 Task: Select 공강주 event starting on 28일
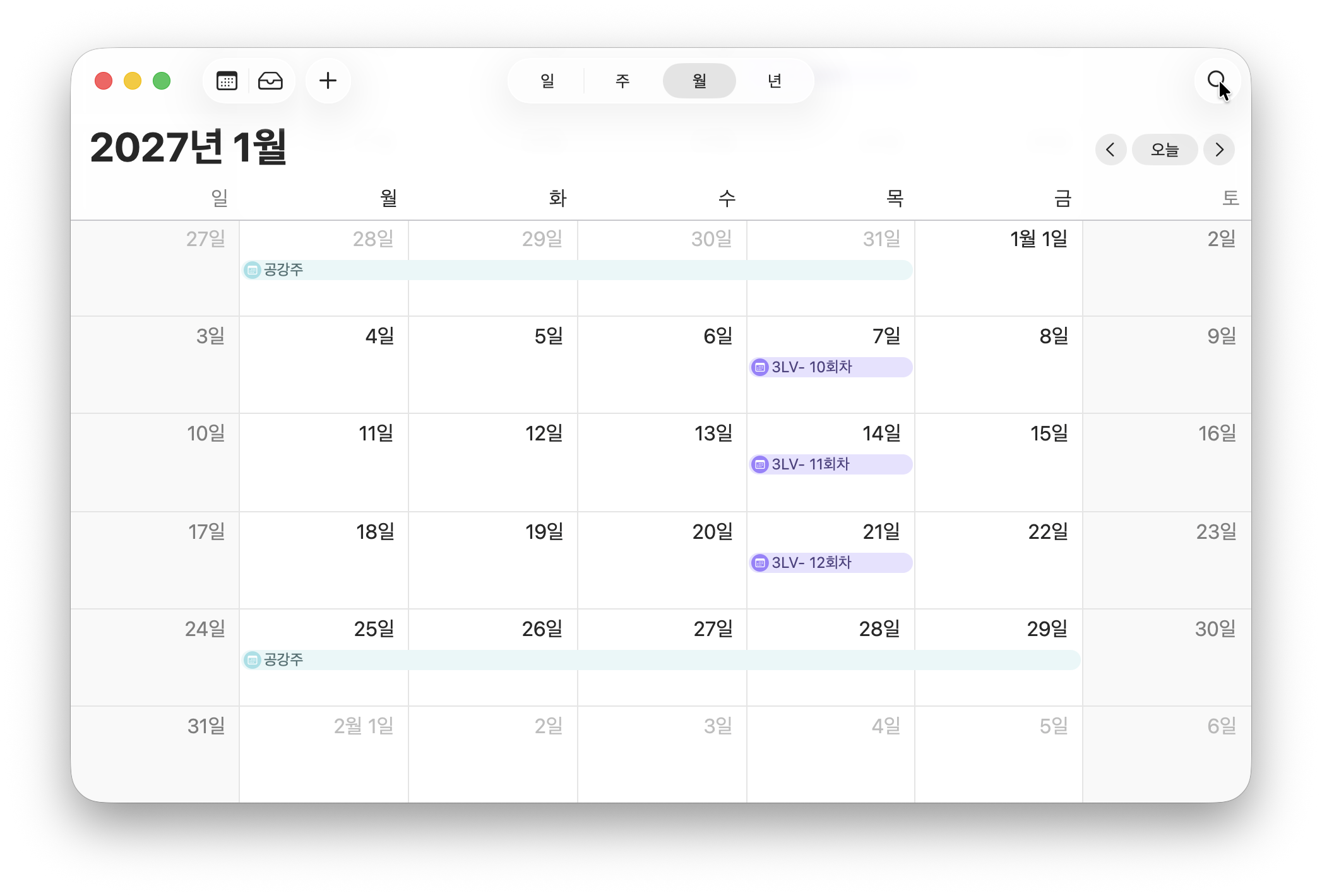(x=577, y=270)
